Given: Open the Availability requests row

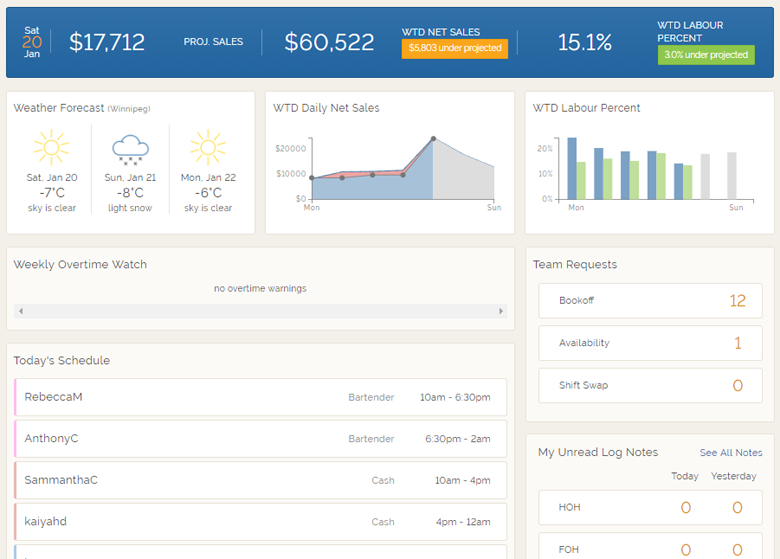Looking at the screenshot, I should pyautogui.click(x=650, y=343).
